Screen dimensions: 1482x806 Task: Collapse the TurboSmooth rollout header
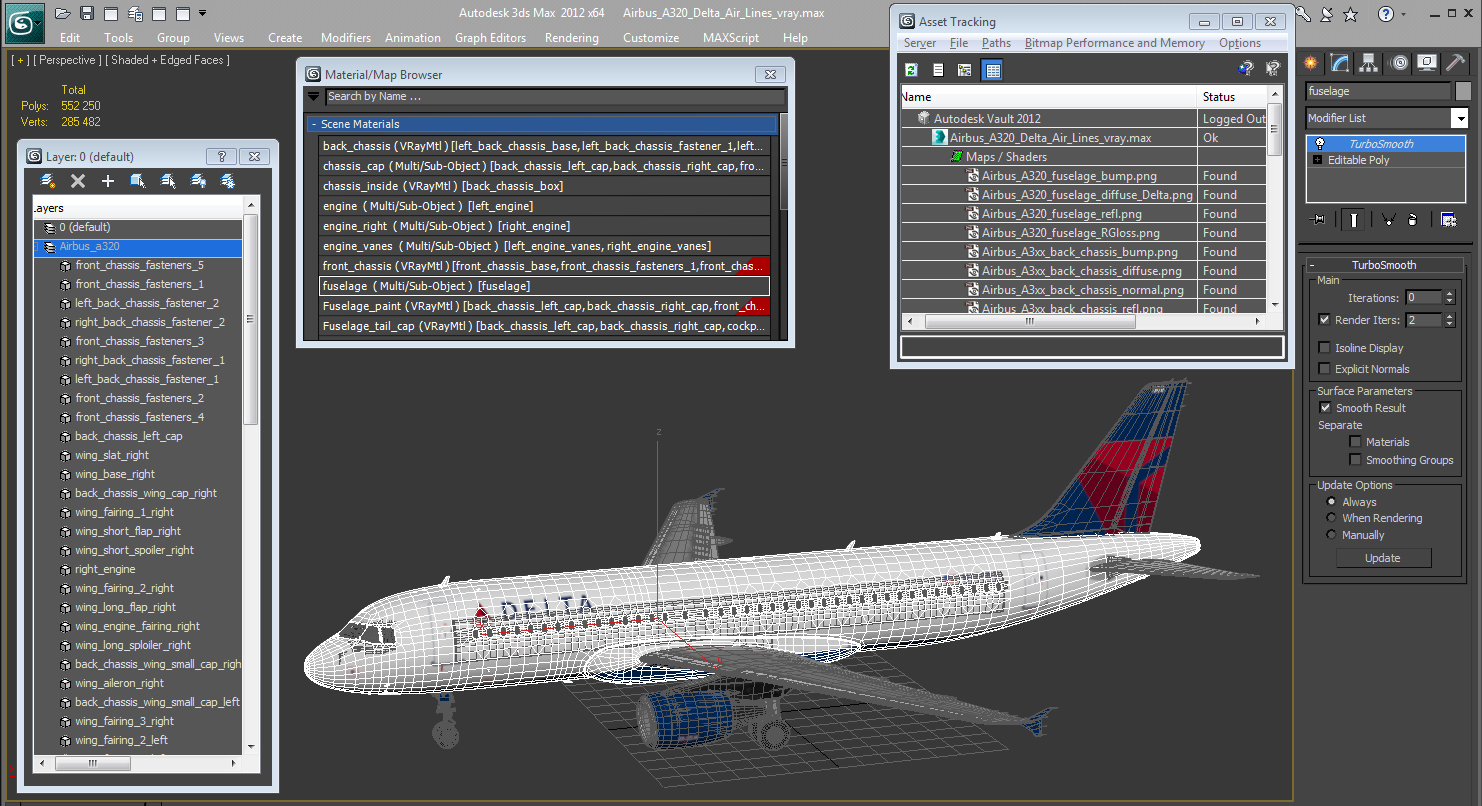(1384, 265)
